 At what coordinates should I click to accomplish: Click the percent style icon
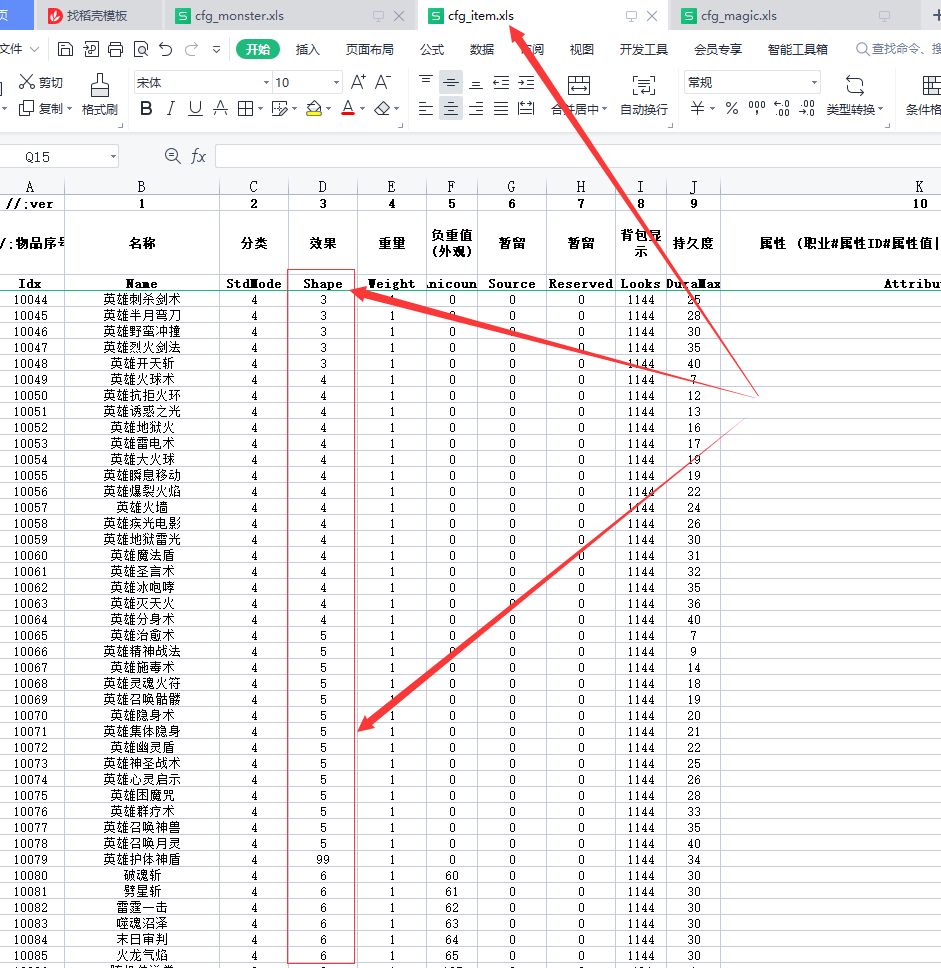pyautogui.click(x=731, y=109)
